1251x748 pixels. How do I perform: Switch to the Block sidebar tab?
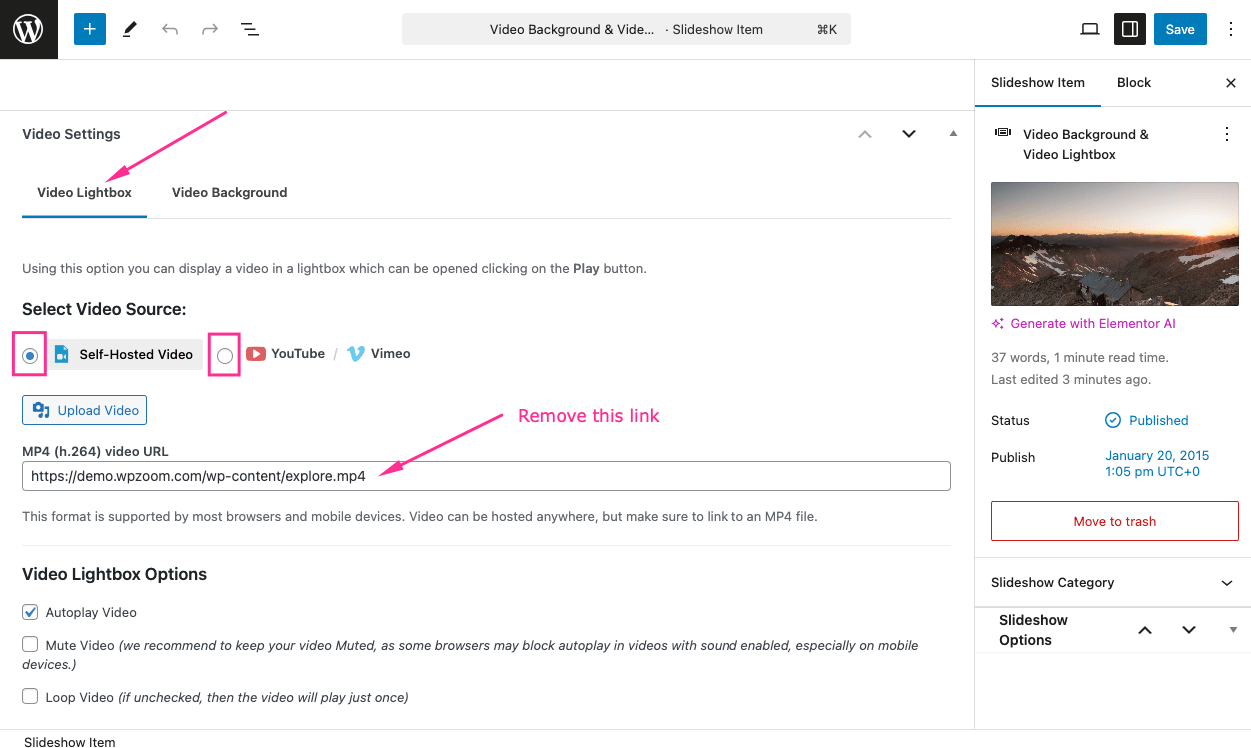(x=1133, y=83)
